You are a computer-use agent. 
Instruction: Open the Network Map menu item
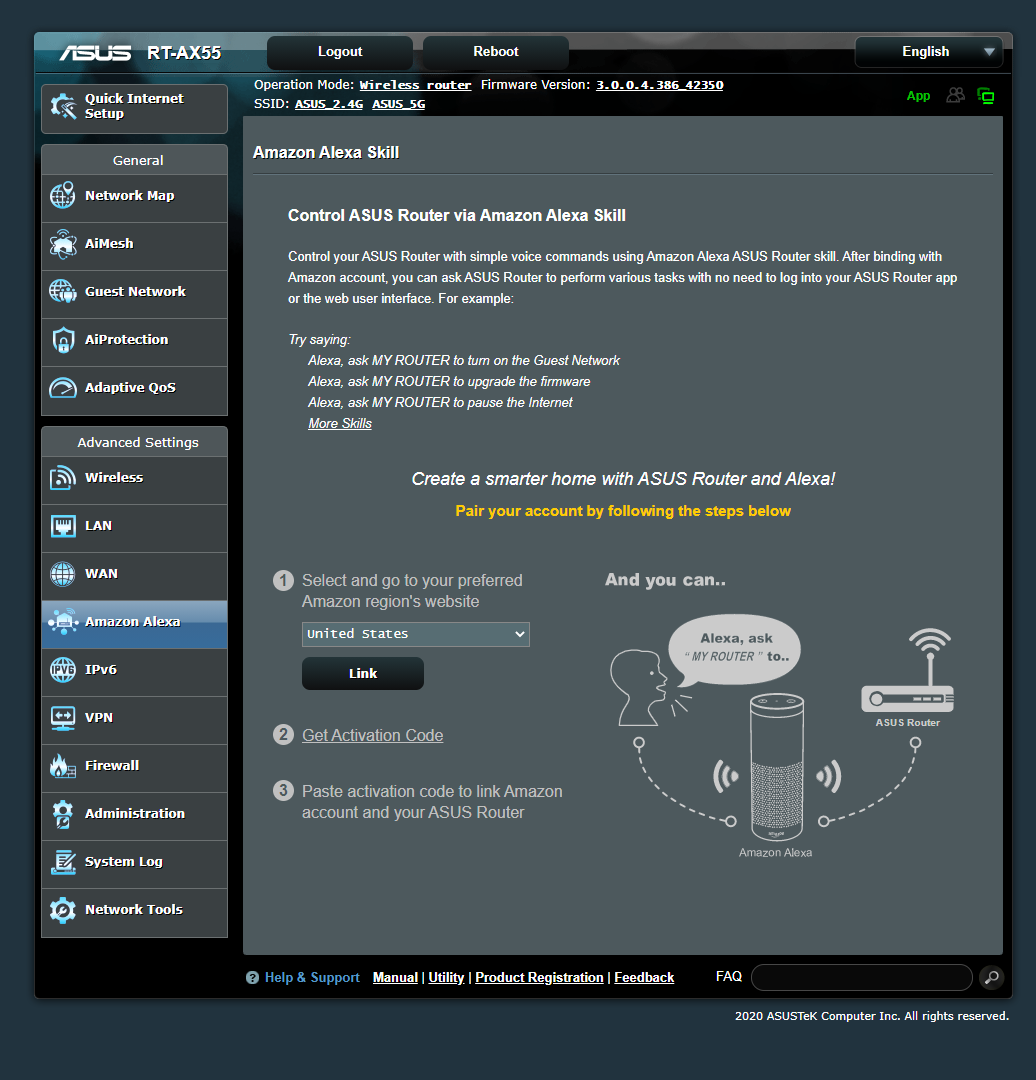[x=134, y=198]
